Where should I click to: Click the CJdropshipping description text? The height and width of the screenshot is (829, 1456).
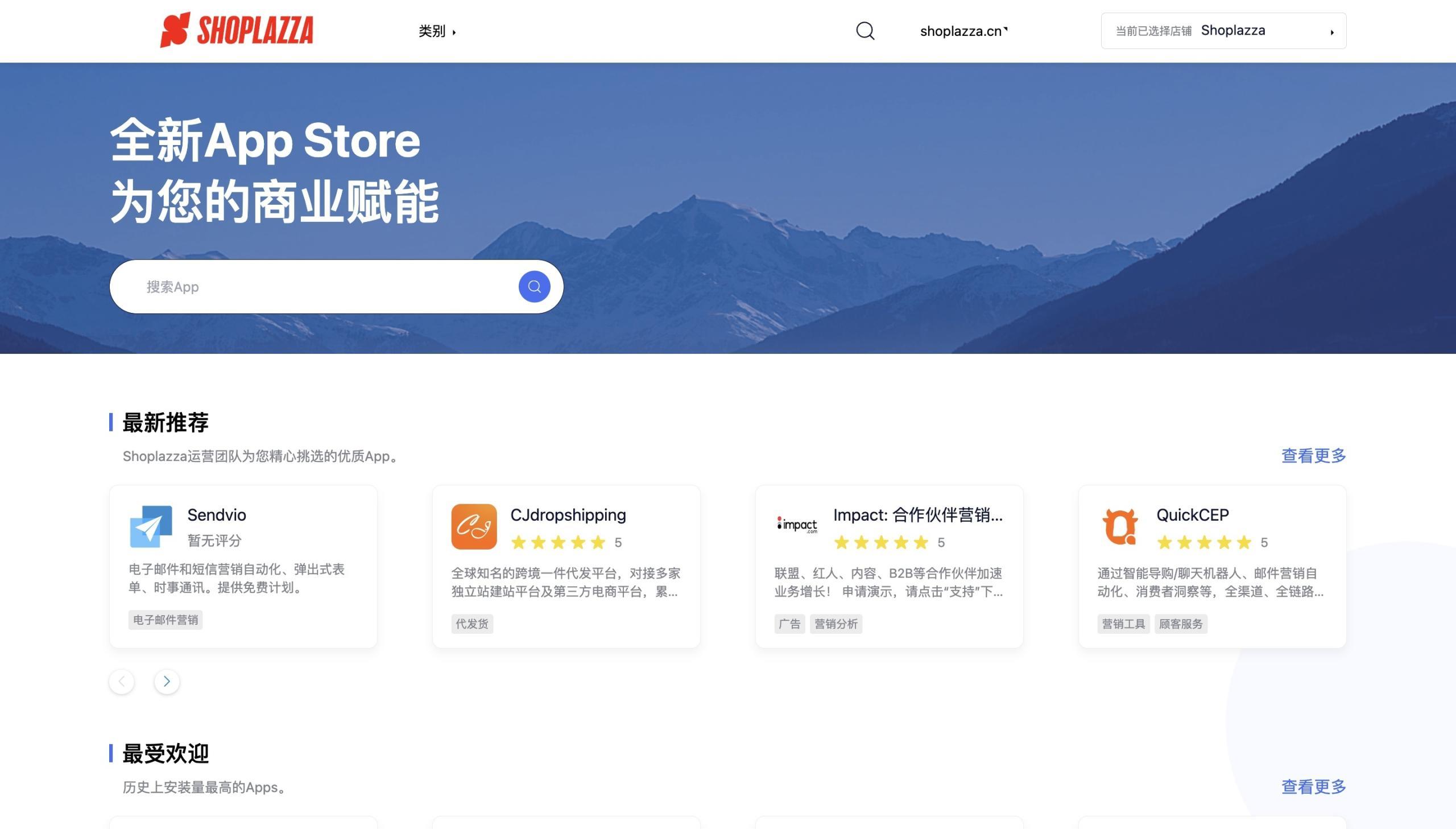[565, 583]
